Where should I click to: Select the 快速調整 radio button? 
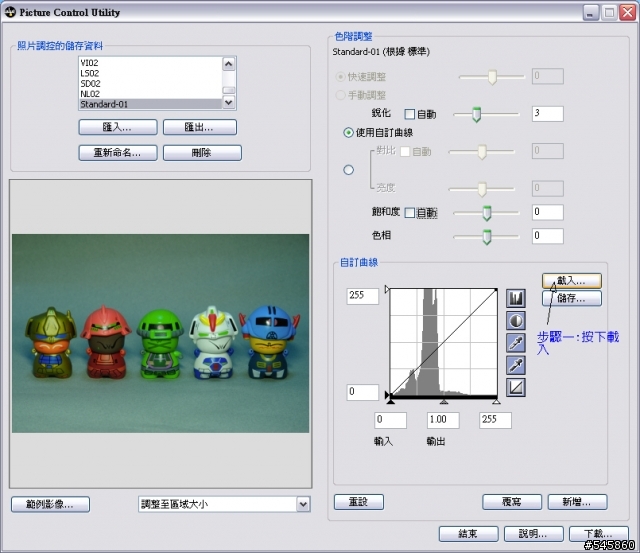click(x=340, y=76)
